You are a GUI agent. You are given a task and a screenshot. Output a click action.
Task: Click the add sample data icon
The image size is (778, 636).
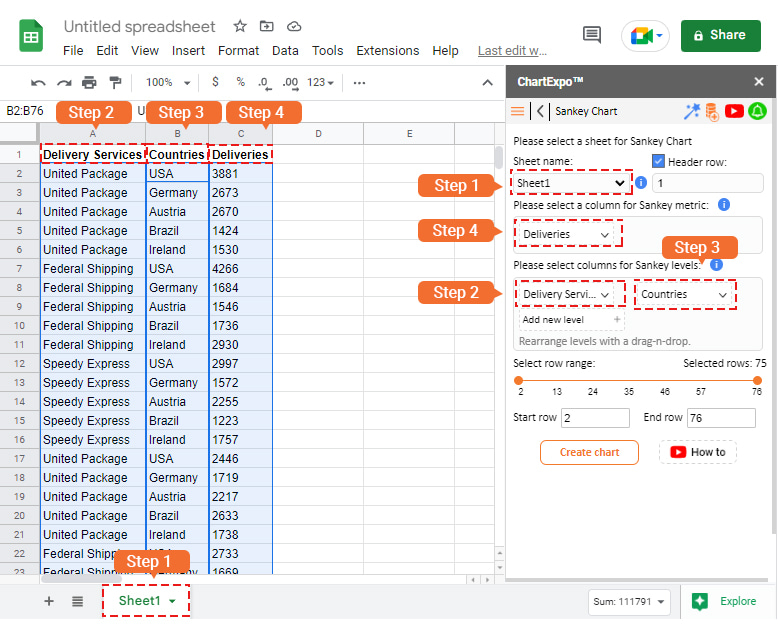(712, 112)
